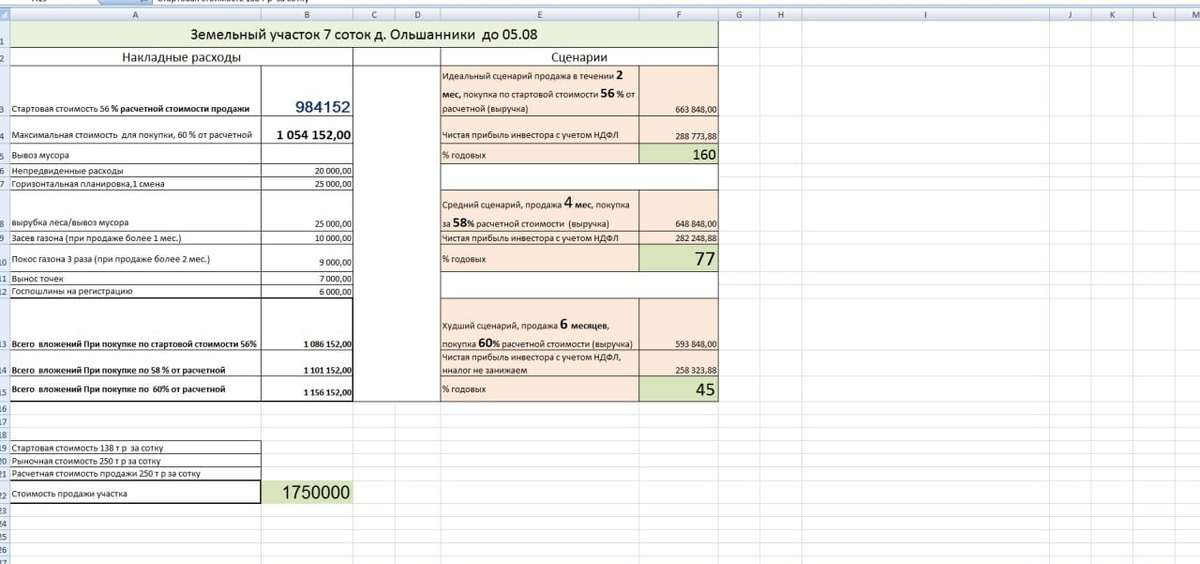Select column header D
The height and width of the screenshot is (564, 1200).
point(417,15)
